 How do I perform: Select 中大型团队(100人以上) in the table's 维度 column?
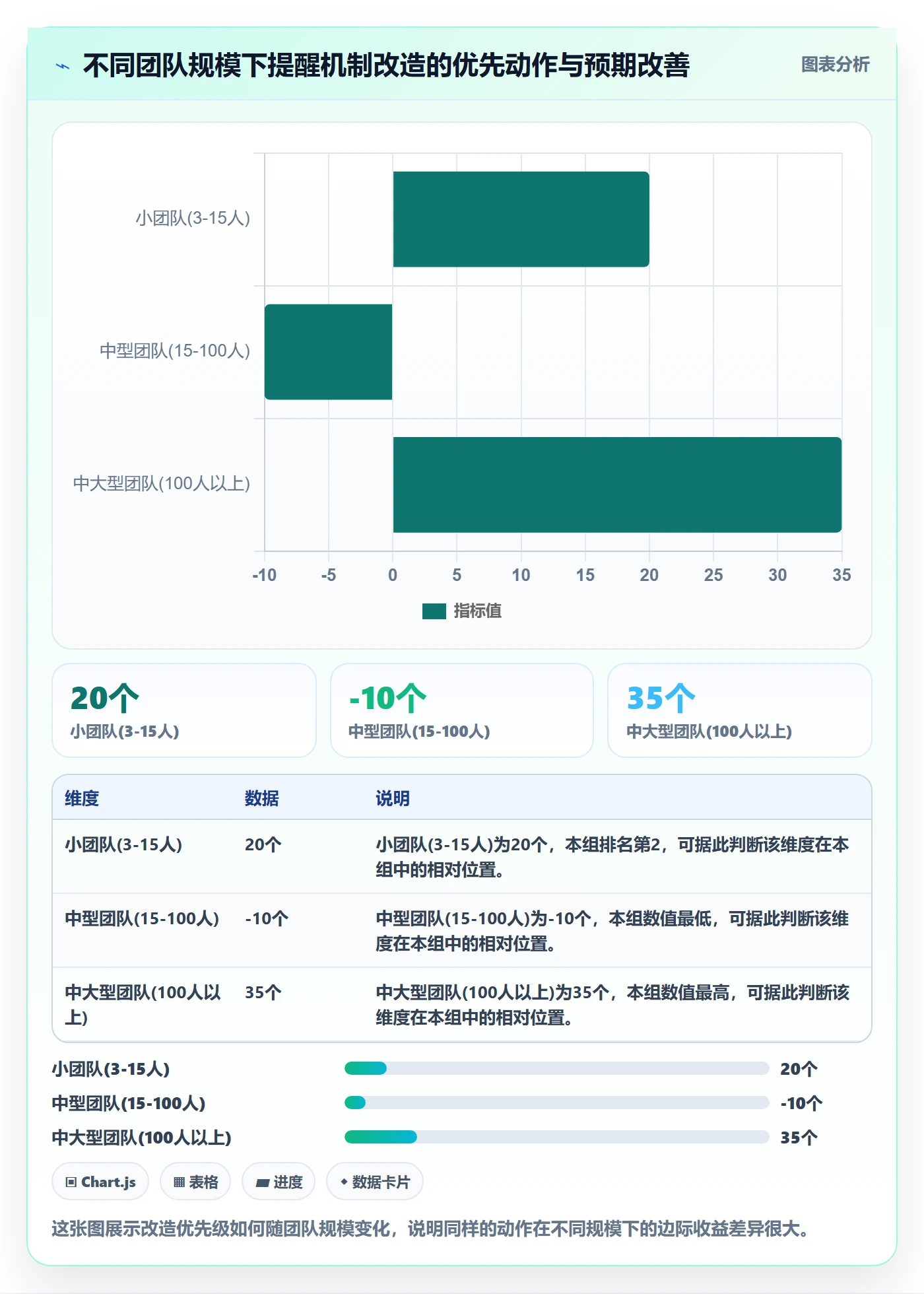(143, 1005)
